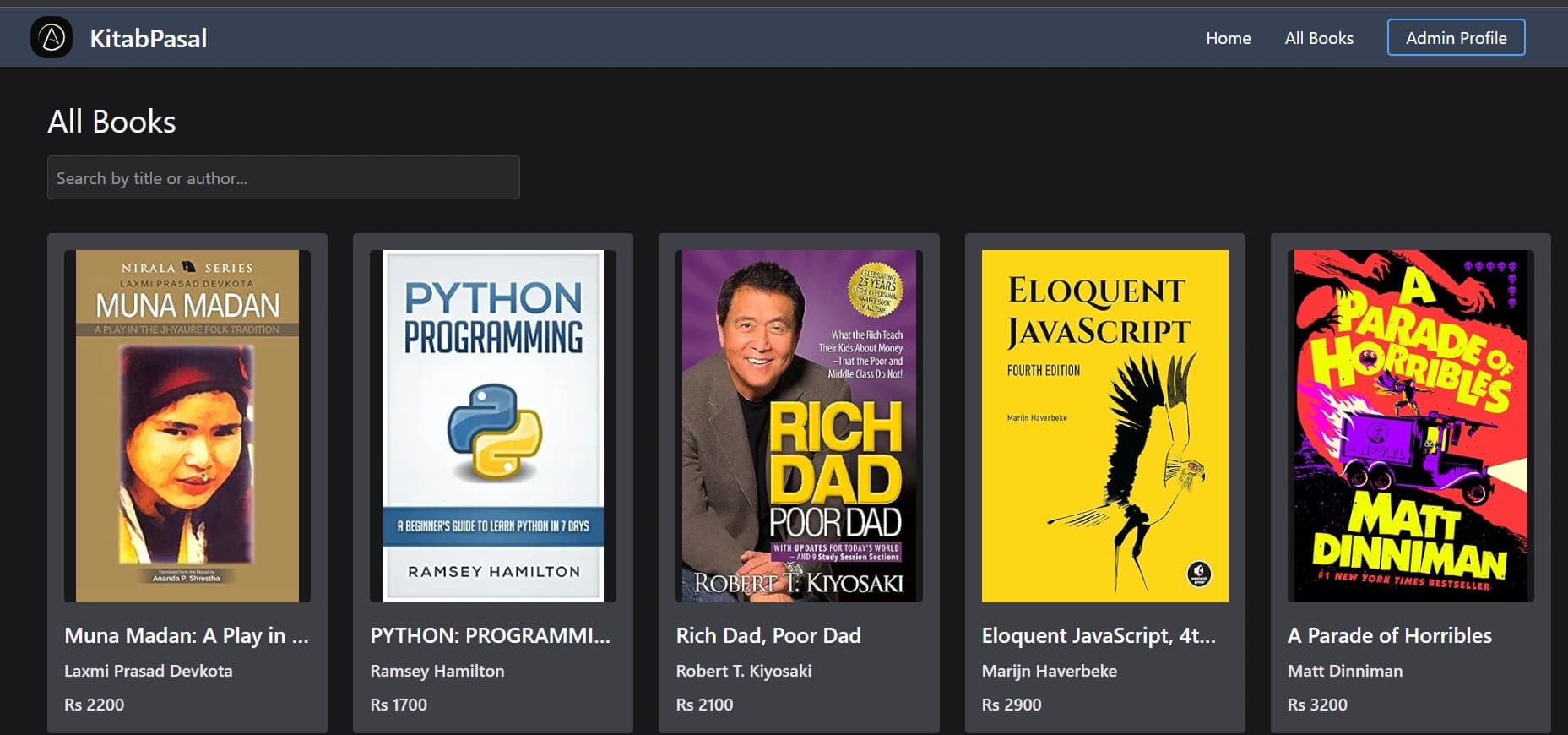Image resolution: width=1568 pixels, height=735 pixels.
Task: Click author name Laxmi Prasad Devkota
Action: 149,671
